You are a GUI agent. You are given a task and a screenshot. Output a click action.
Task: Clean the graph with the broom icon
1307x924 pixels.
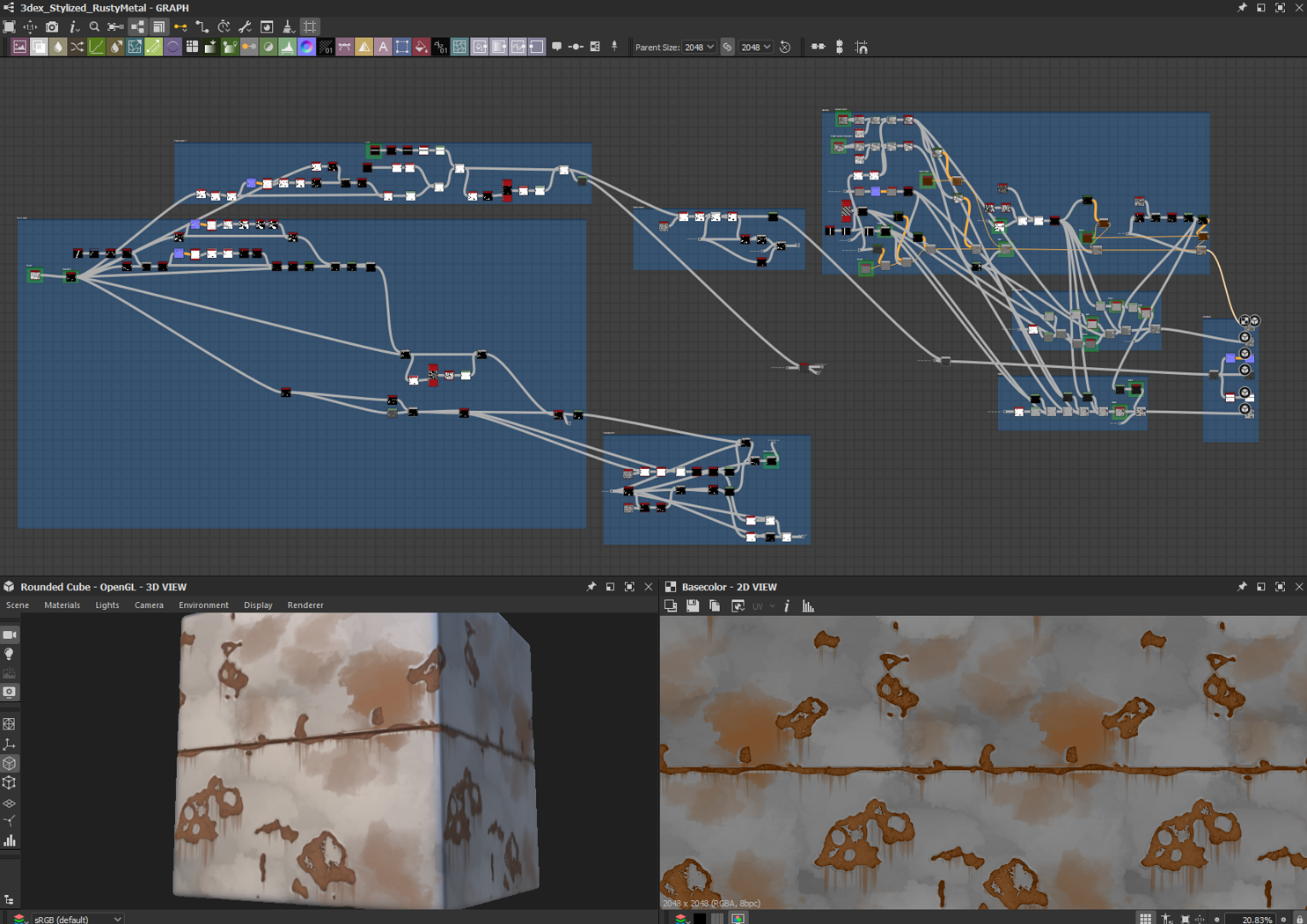tap(288, 27)
